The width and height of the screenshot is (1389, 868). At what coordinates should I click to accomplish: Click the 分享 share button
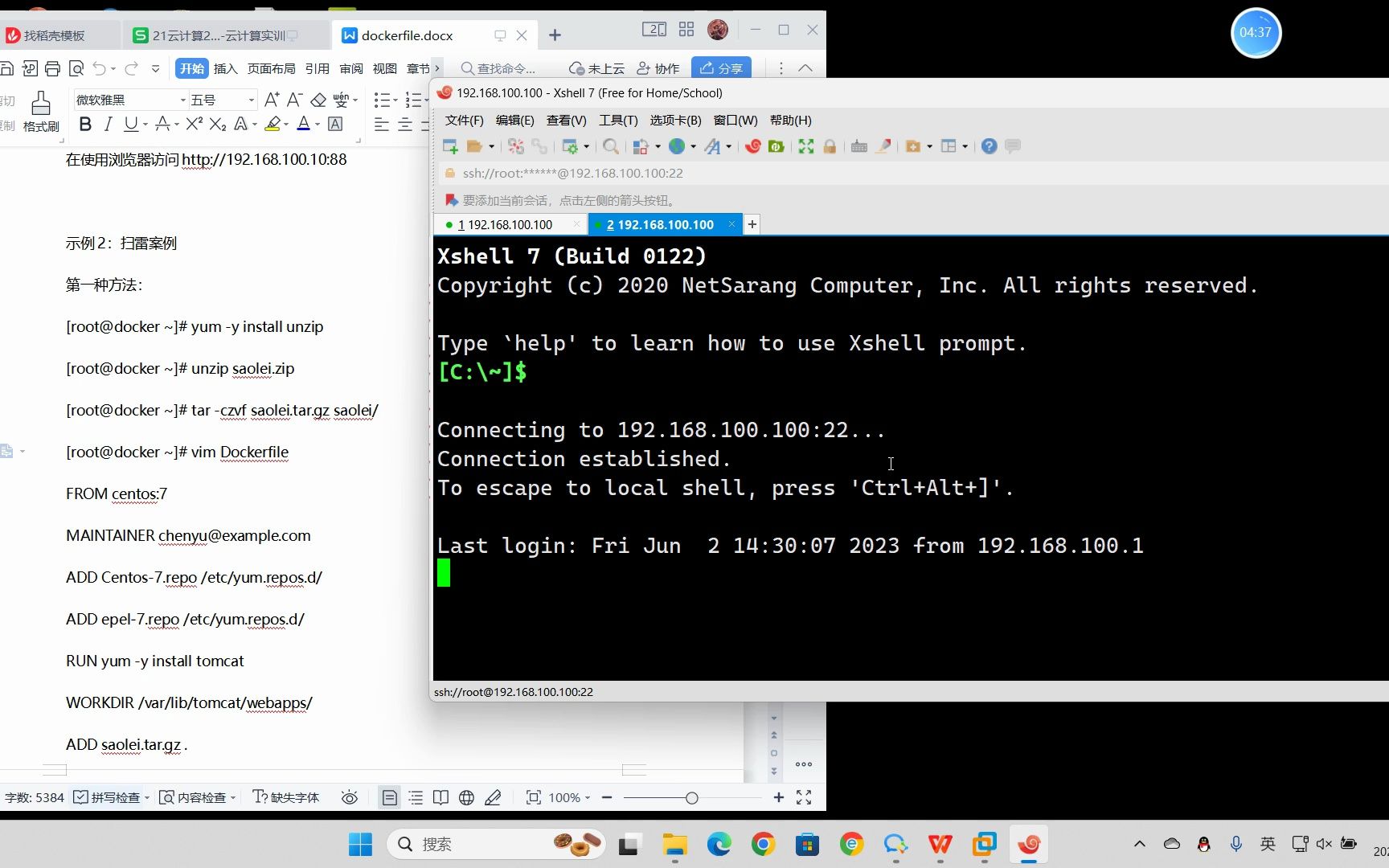[x=721, y=68]
